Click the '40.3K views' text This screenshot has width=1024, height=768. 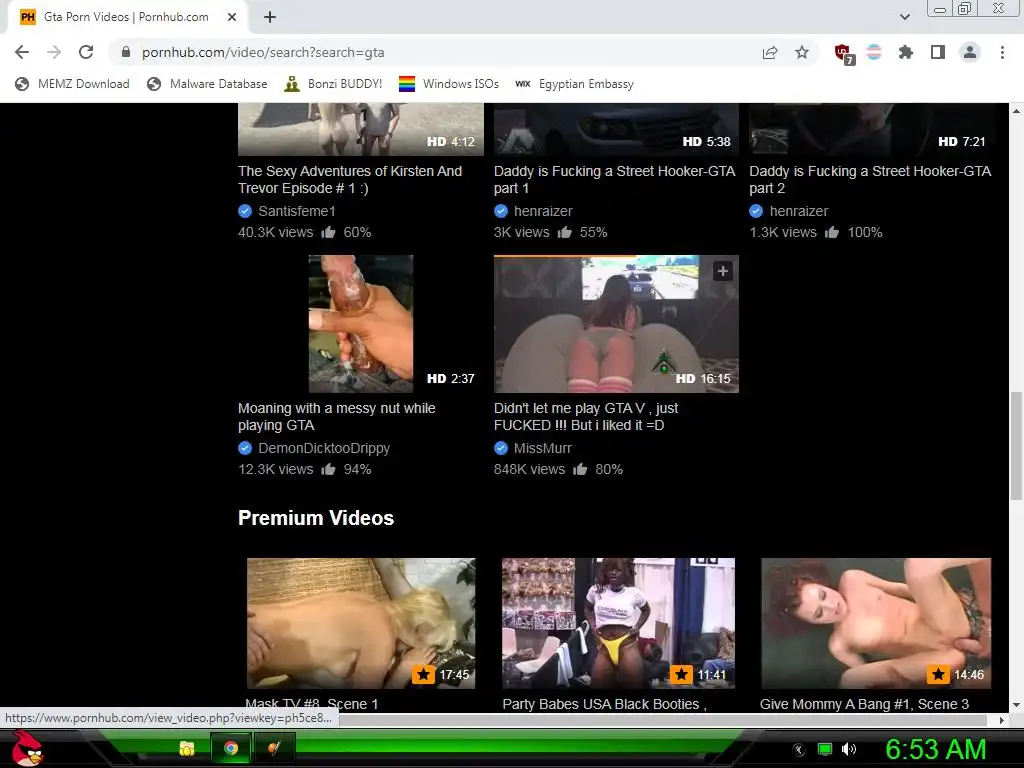tap(276, 232)
